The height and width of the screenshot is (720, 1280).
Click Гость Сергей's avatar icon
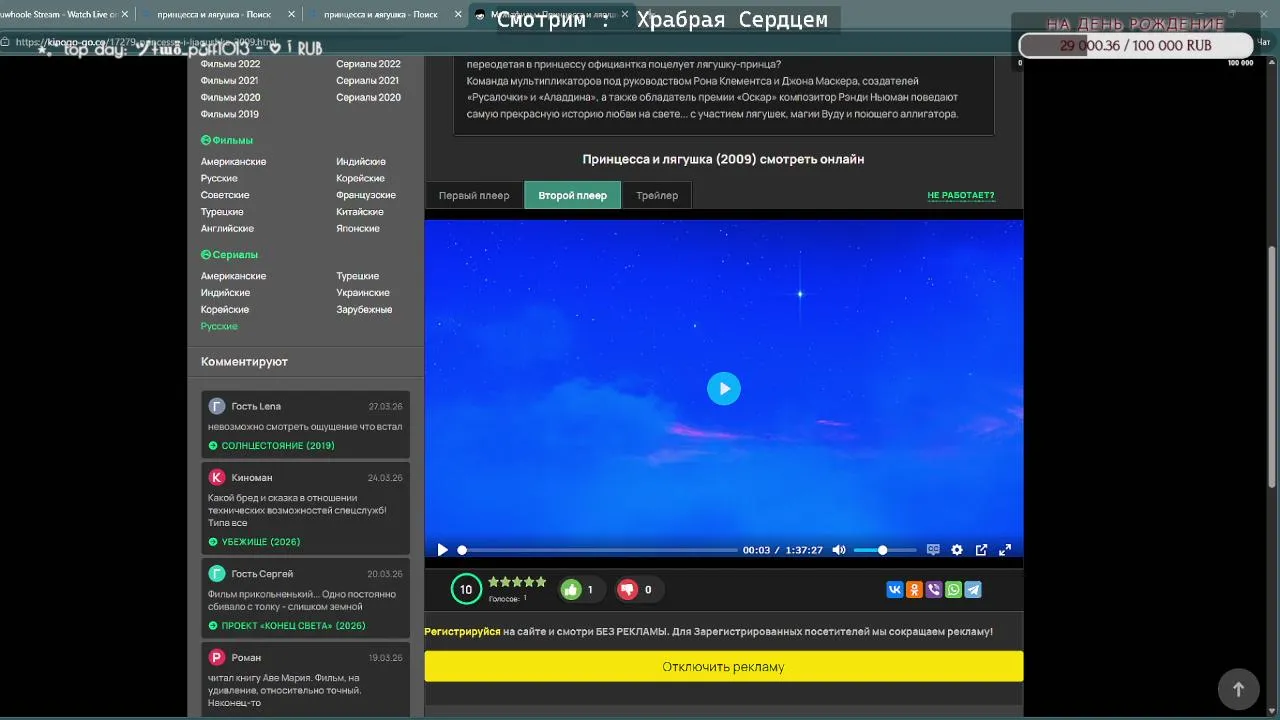pyautogui.click(x=217, y=574)
